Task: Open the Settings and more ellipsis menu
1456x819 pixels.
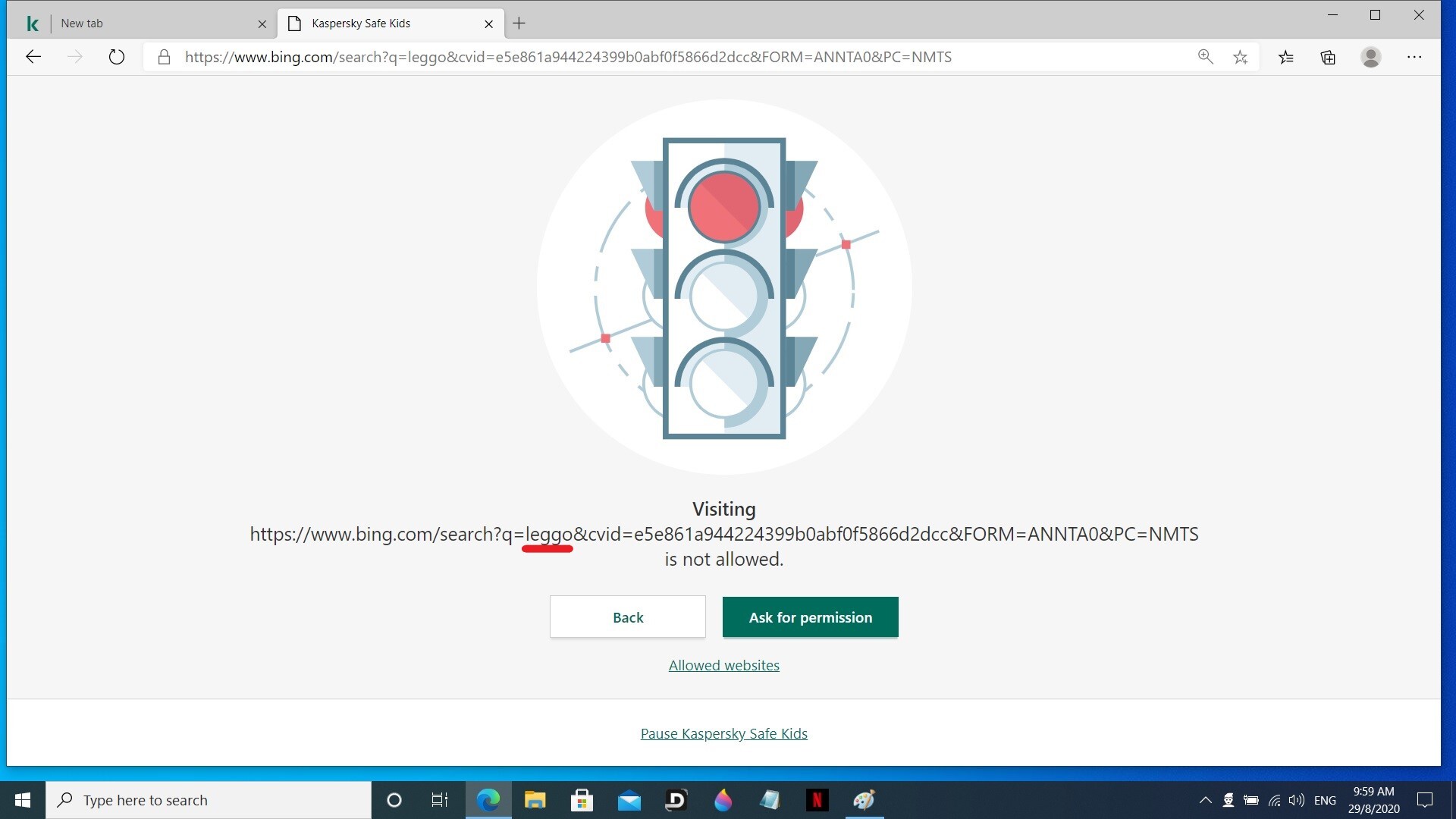Action: point(1414,57)
